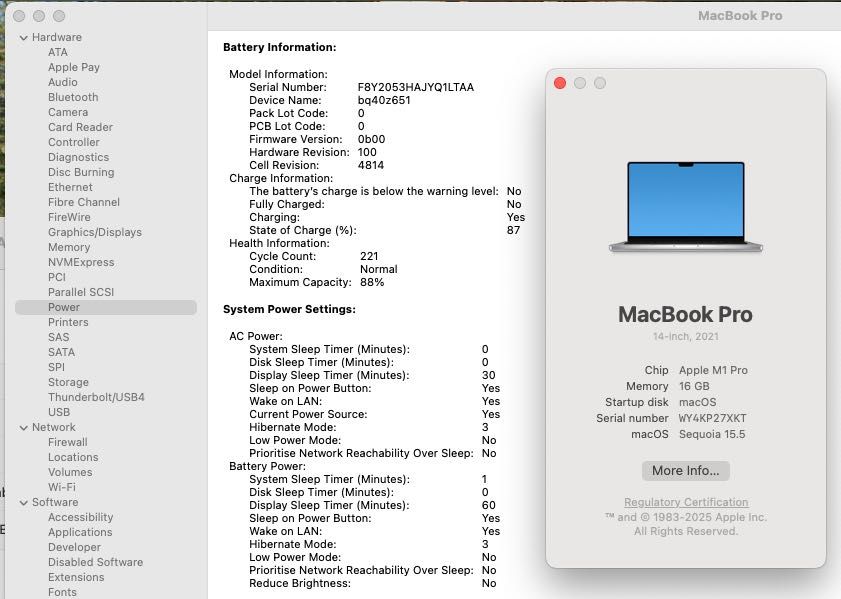The image size is (841, 599).
Task: Collapse the Software section chevron
Action: click(24, 502)
